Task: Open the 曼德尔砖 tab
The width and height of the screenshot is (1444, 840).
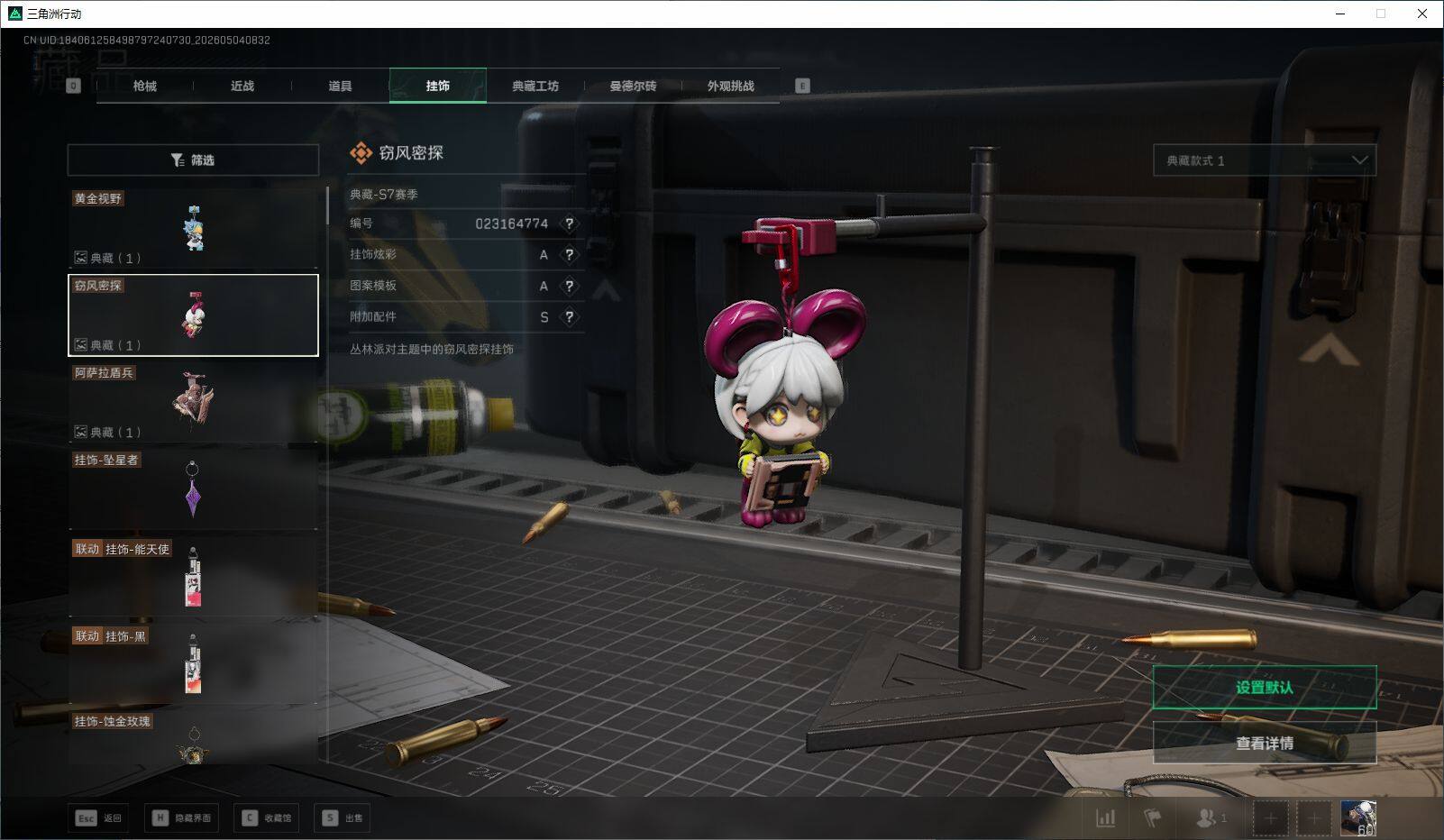Action: pyautogui.click(x=633, y=86)
